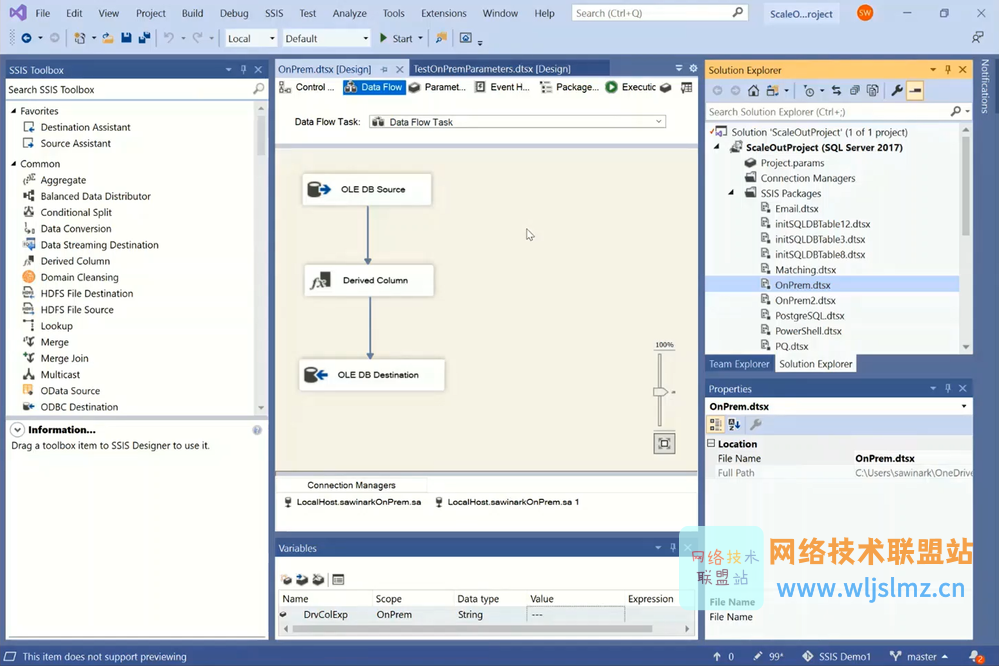Image resolution: width=999 pixels, height=666 pixels.
Task: Pin the SSIS Toolbox panel
Action: [243, 69]
